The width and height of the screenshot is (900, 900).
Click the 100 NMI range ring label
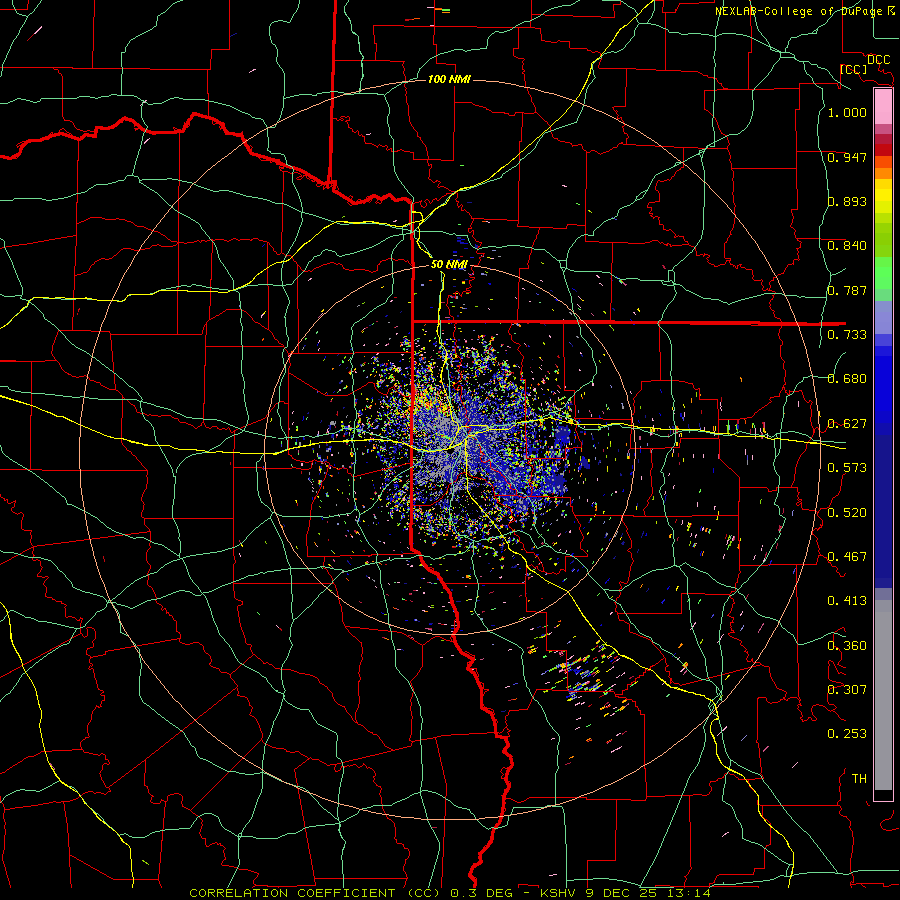(x=449, y=79)
